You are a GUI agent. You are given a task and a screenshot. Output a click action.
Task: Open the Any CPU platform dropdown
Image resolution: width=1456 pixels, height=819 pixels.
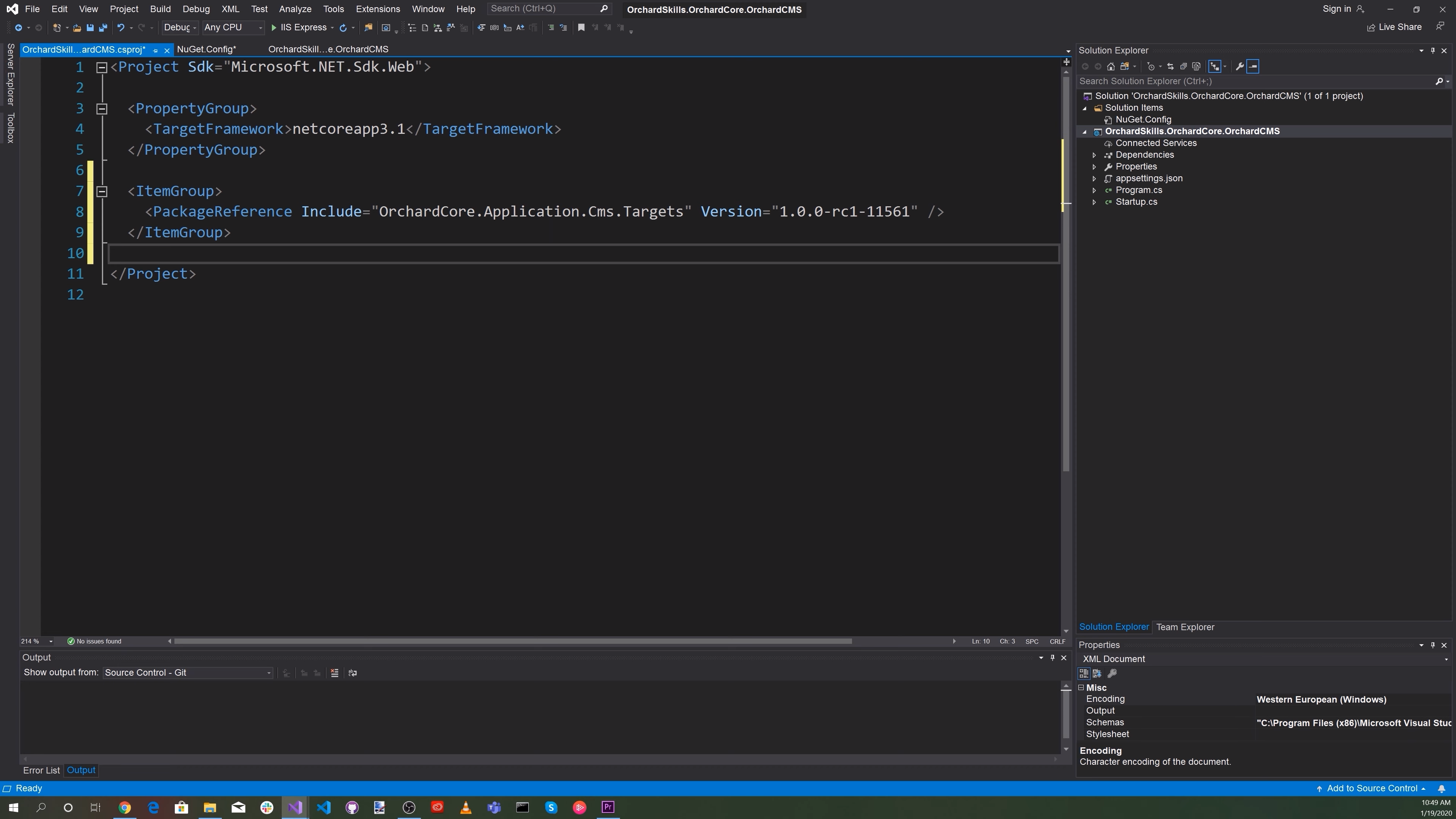(x=234, y=28)
